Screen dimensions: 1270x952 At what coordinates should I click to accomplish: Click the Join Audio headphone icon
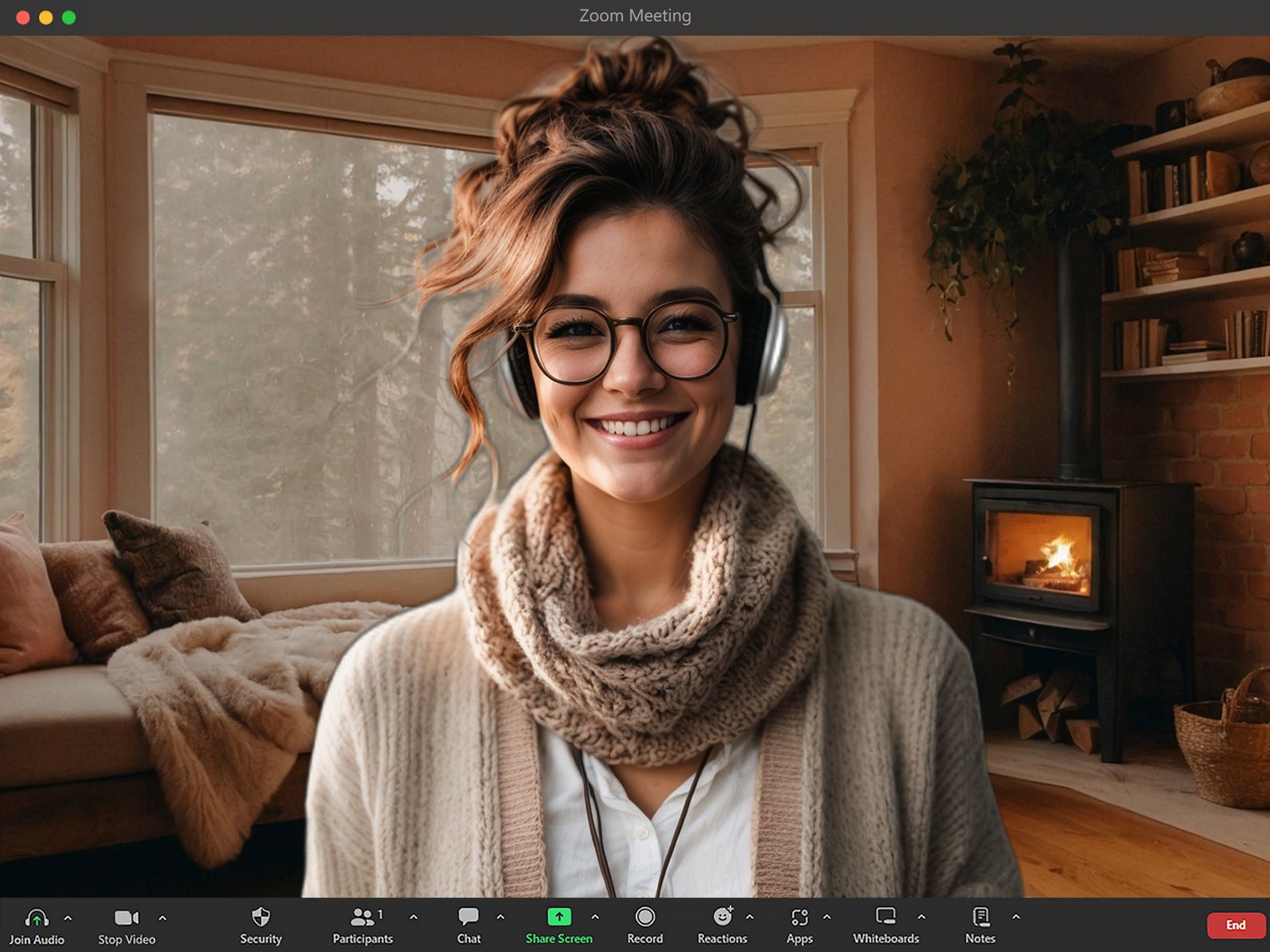tap(37, 918)
